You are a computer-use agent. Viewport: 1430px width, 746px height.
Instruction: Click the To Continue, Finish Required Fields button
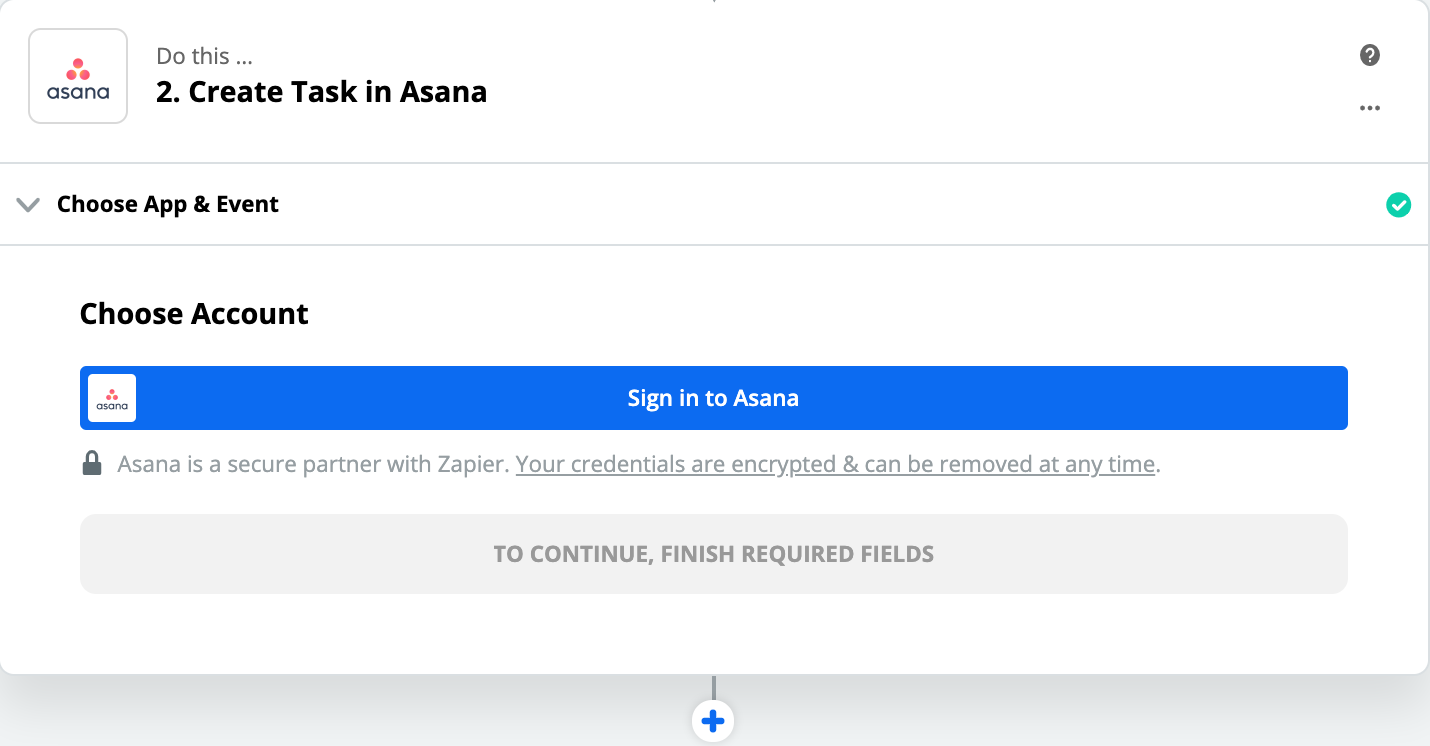click(x=714, y=554)
